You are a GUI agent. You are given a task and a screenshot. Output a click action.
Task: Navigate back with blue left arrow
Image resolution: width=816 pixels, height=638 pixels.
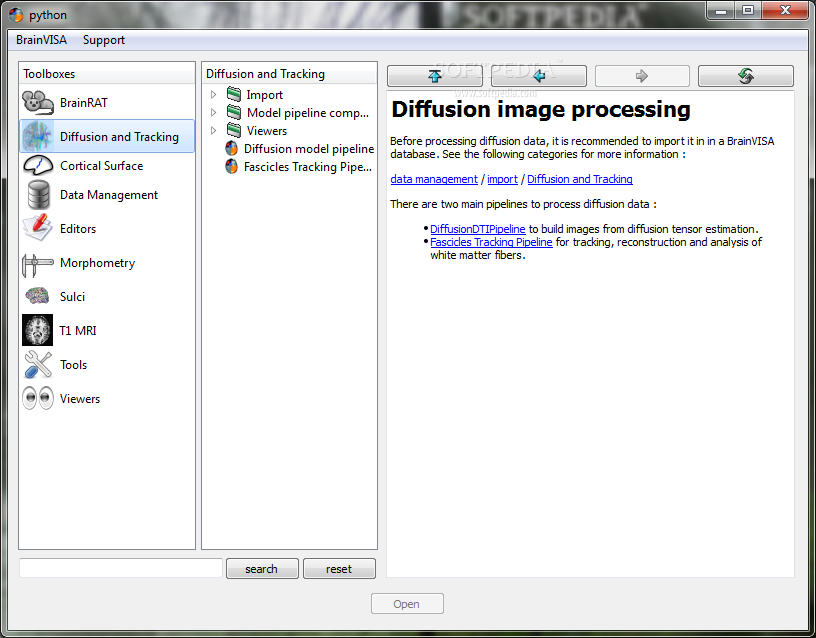(539, 76)
